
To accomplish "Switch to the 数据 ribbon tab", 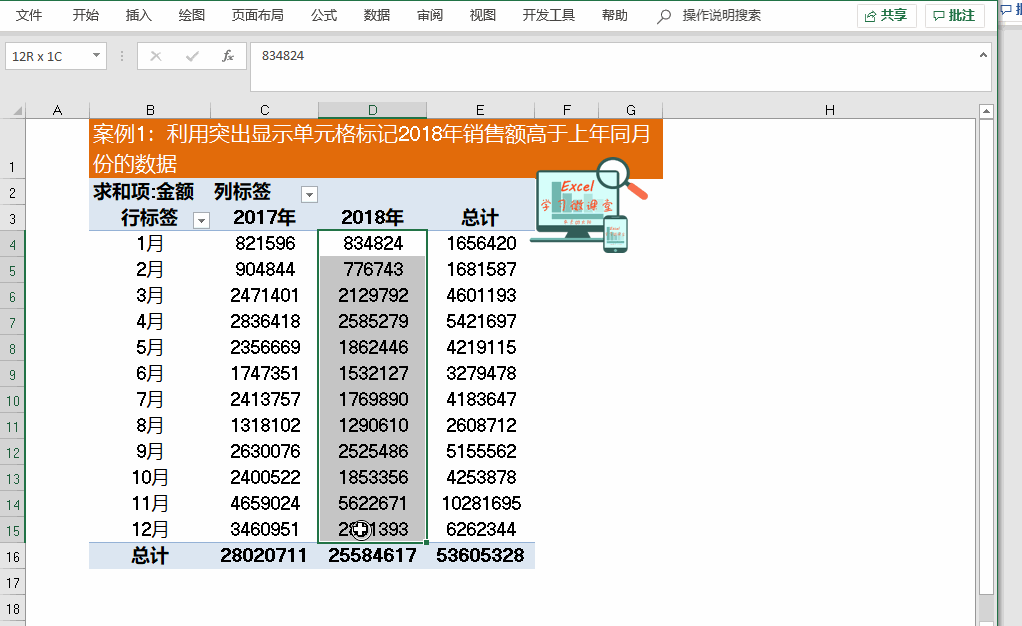I will click(x=377, y=16).
